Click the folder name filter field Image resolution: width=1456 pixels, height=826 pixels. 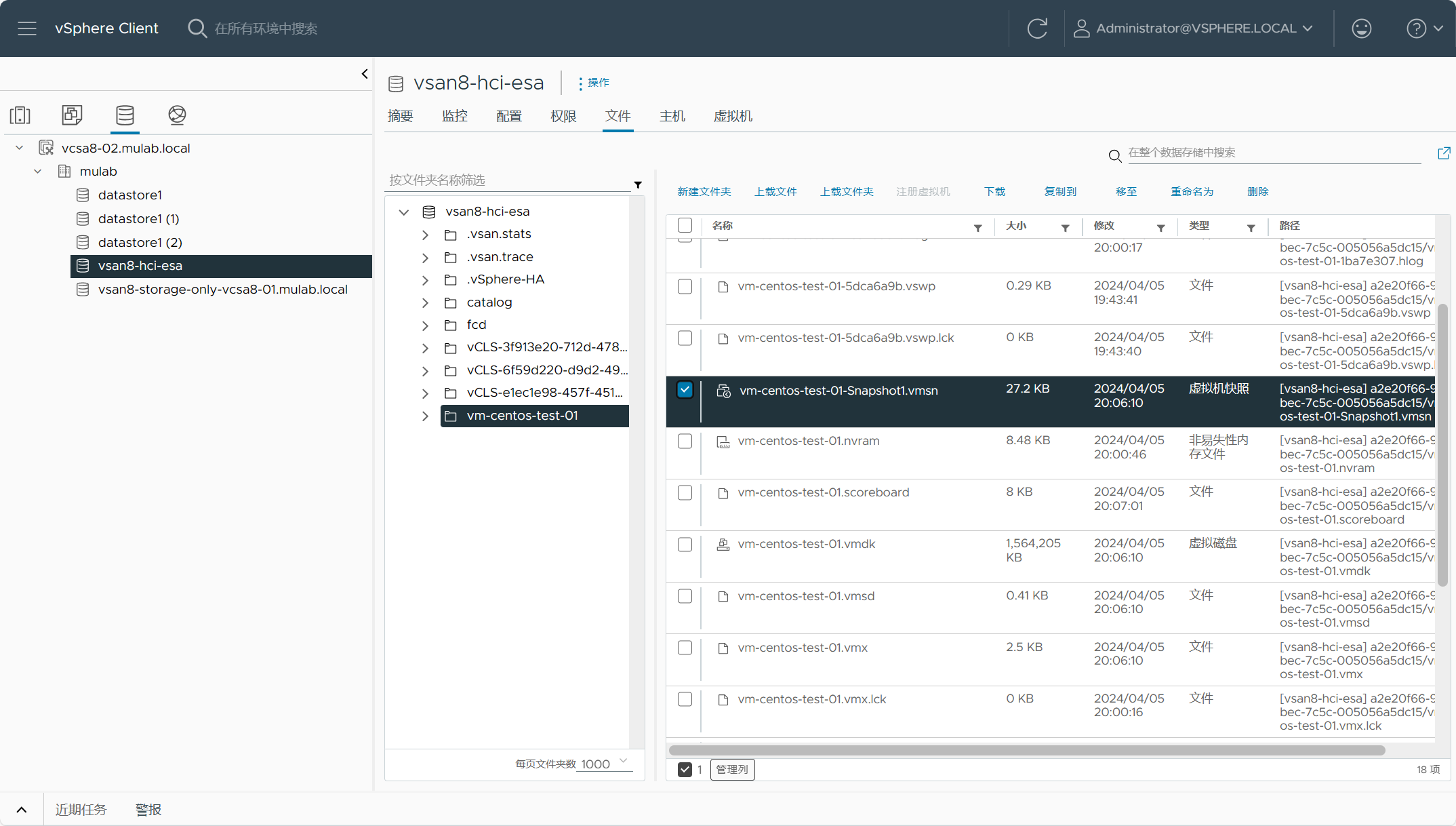click(508, 180)
